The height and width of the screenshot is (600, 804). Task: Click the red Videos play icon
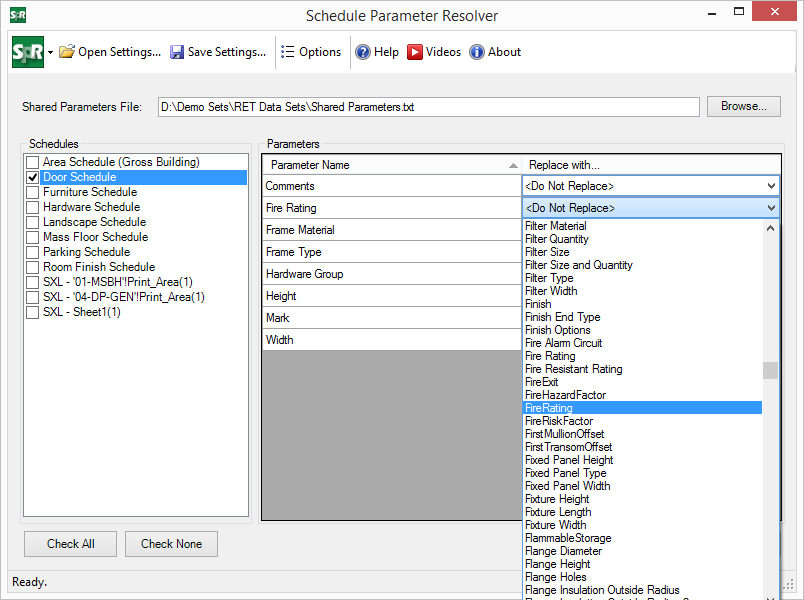(x=415, y=52)
